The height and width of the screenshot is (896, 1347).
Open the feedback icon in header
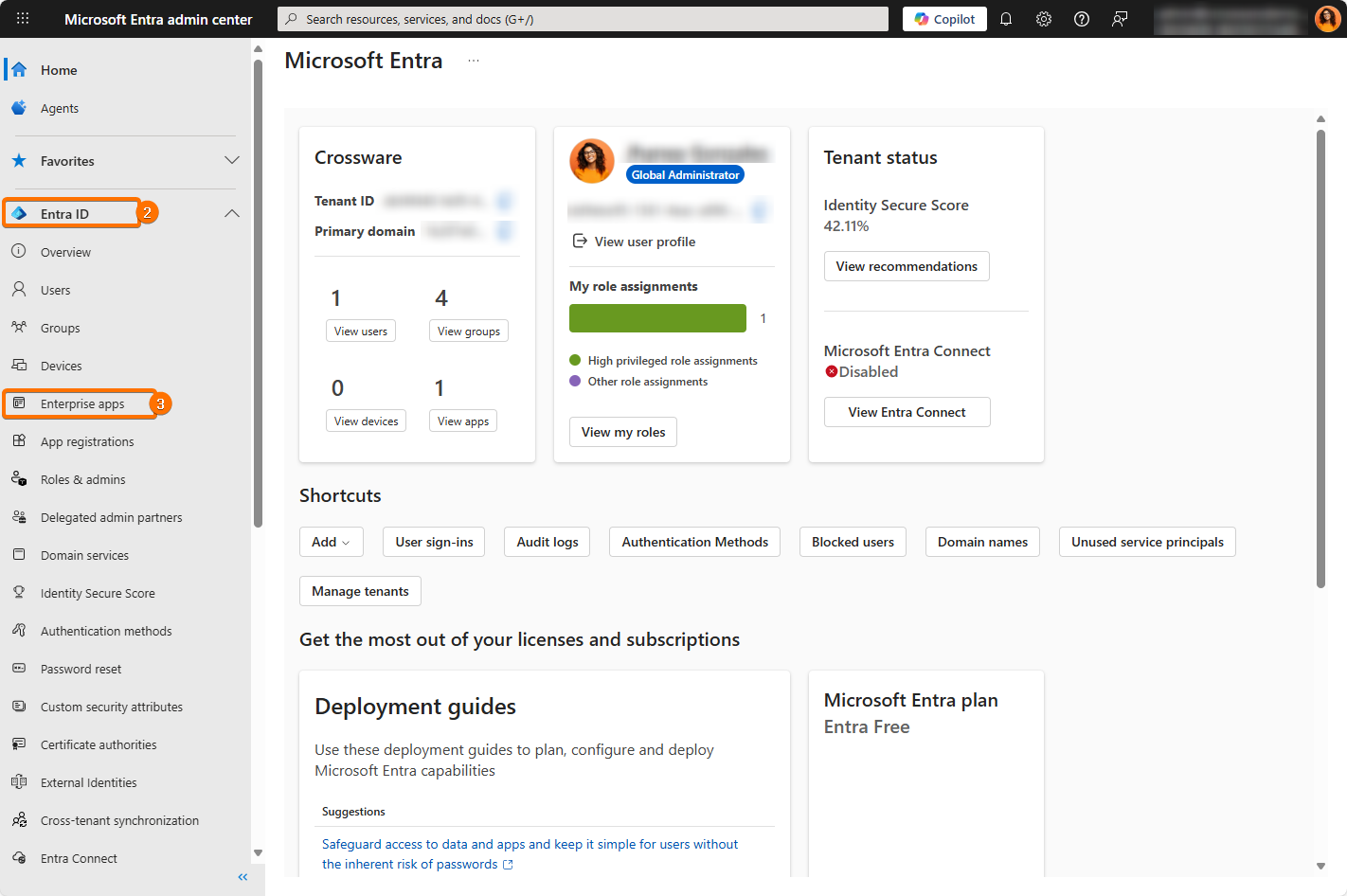1120,19
